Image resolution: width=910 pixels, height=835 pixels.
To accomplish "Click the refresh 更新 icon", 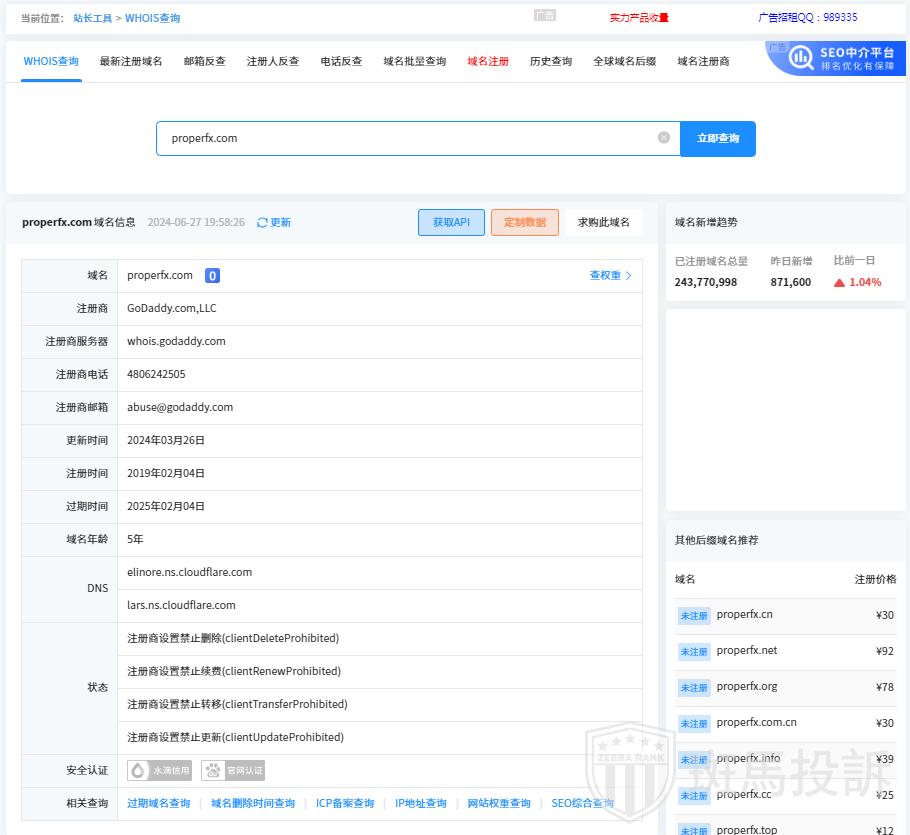I will tap(263, 223).
